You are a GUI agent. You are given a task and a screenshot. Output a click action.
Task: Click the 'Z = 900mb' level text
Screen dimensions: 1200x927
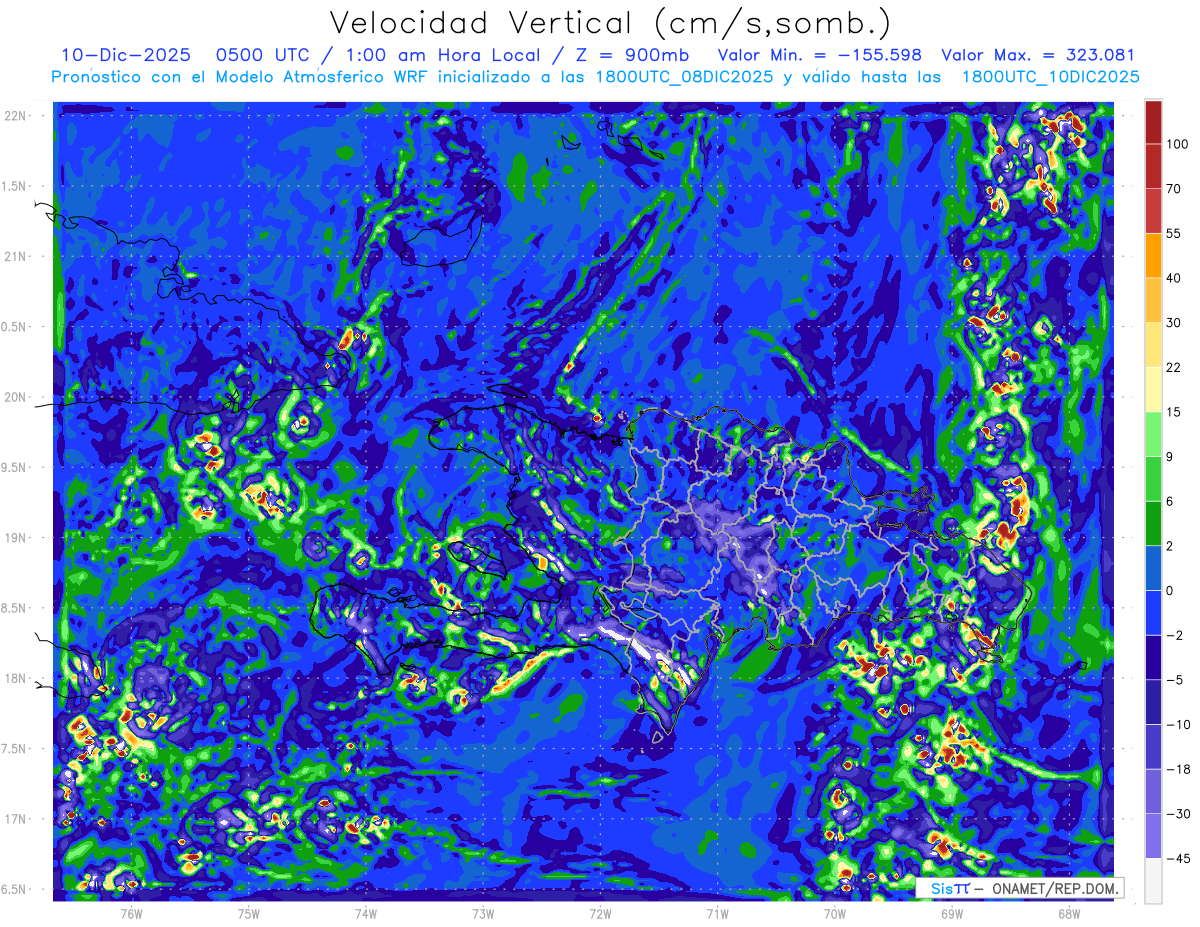pyautogui.click(x=626, y=55)
